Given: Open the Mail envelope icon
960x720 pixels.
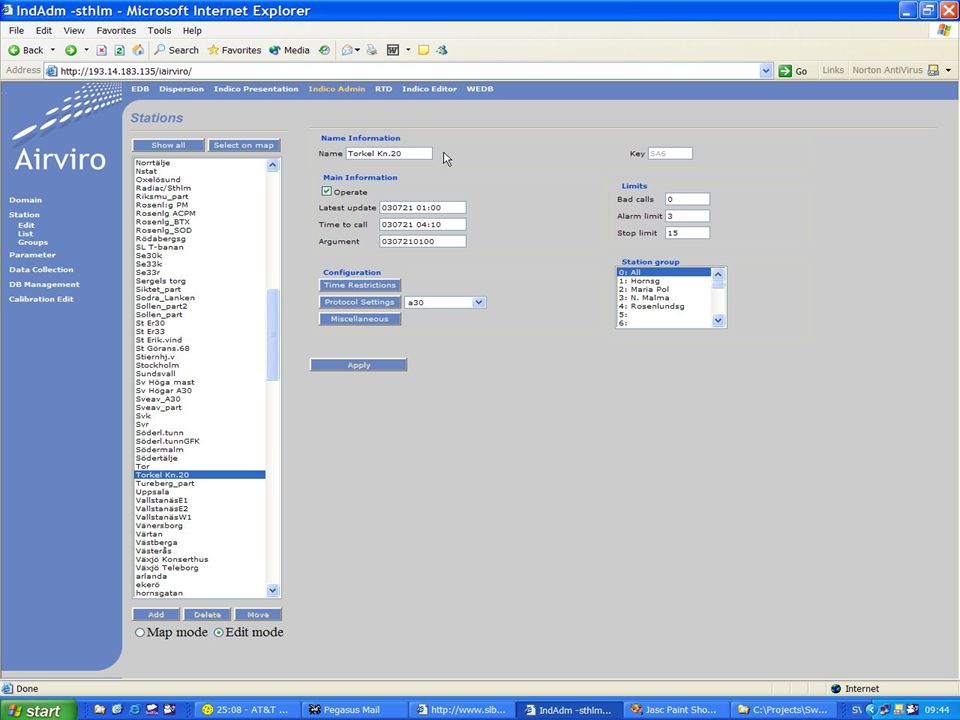Looking at the screenshot, I should (347, 50).
